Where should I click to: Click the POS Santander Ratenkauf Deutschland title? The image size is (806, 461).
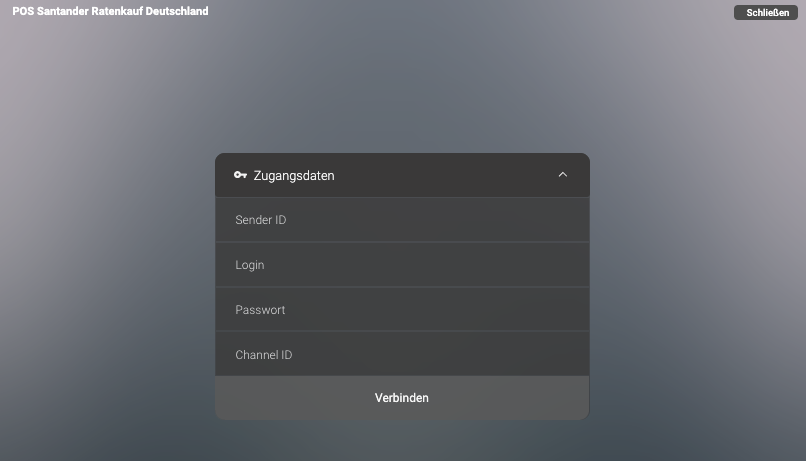coord(111,11)
